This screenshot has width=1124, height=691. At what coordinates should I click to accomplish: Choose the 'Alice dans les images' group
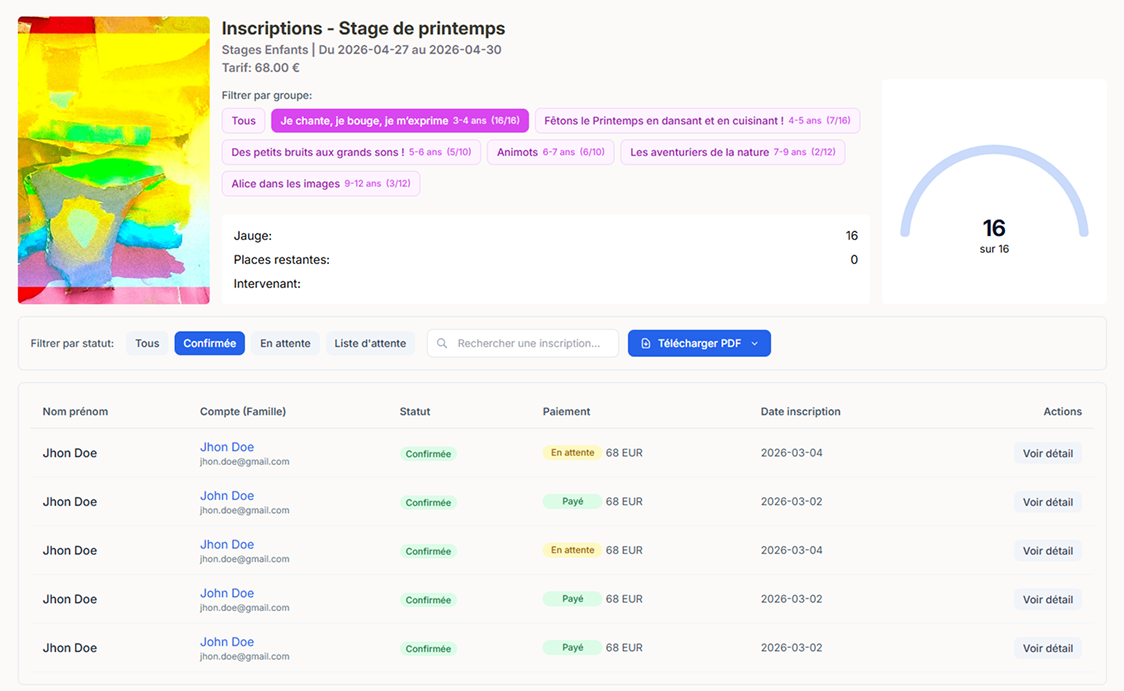pos(321,184)
